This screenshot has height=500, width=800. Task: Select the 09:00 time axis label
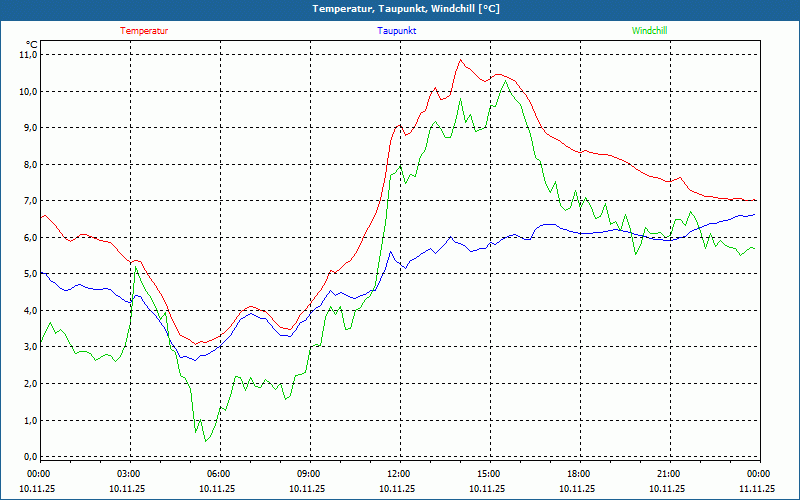(309, 474)
